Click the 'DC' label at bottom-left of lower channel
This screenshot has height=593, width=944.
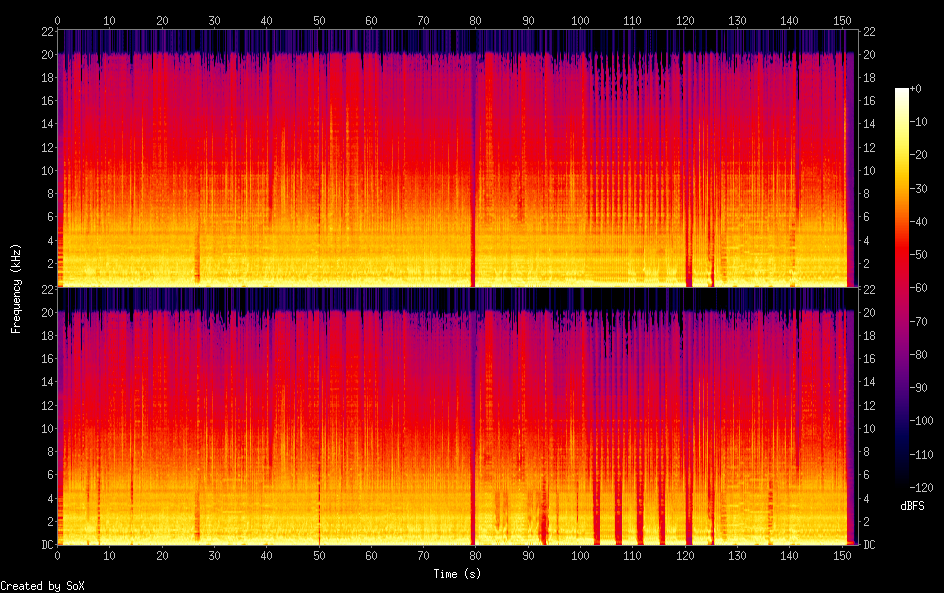pos(45,545)
